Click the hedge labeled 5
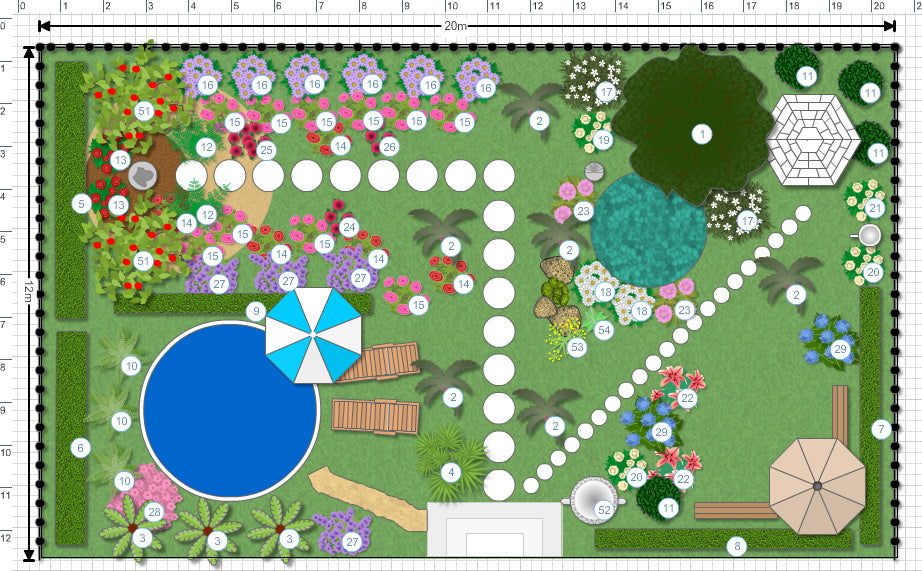This screenshot has width=922, height=571. (71, 191)
